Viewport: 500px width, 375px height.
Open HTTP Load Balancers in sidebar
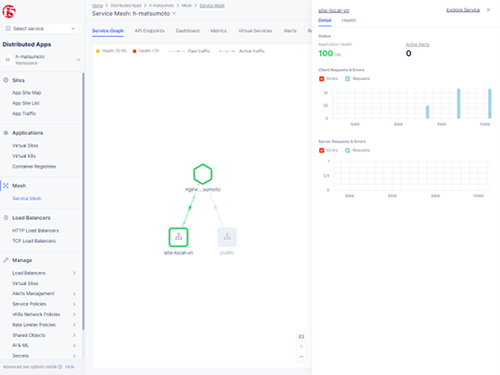[35, 231]
